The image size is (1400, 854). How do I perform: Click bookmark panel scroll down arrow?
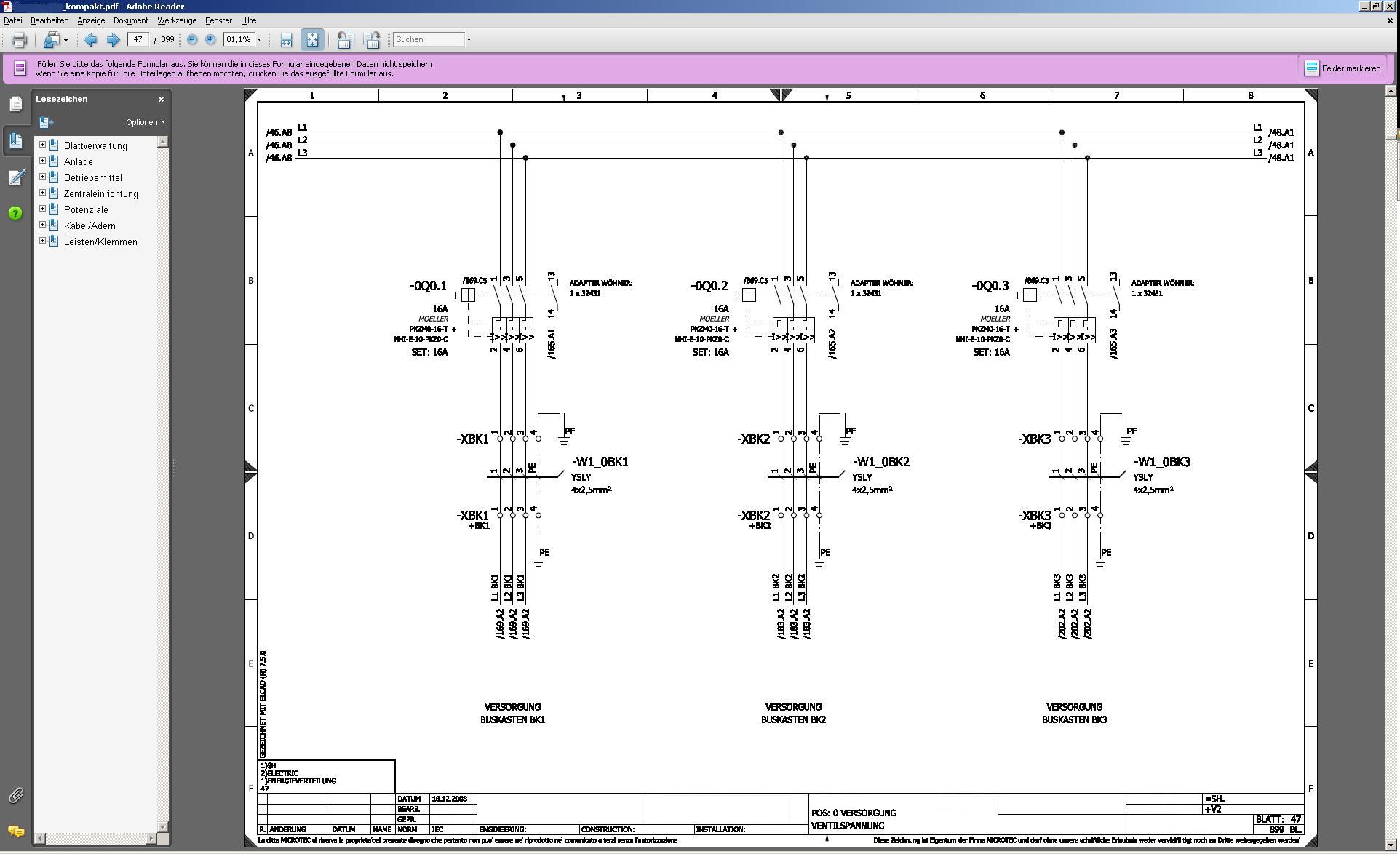(x=163, y=827)
